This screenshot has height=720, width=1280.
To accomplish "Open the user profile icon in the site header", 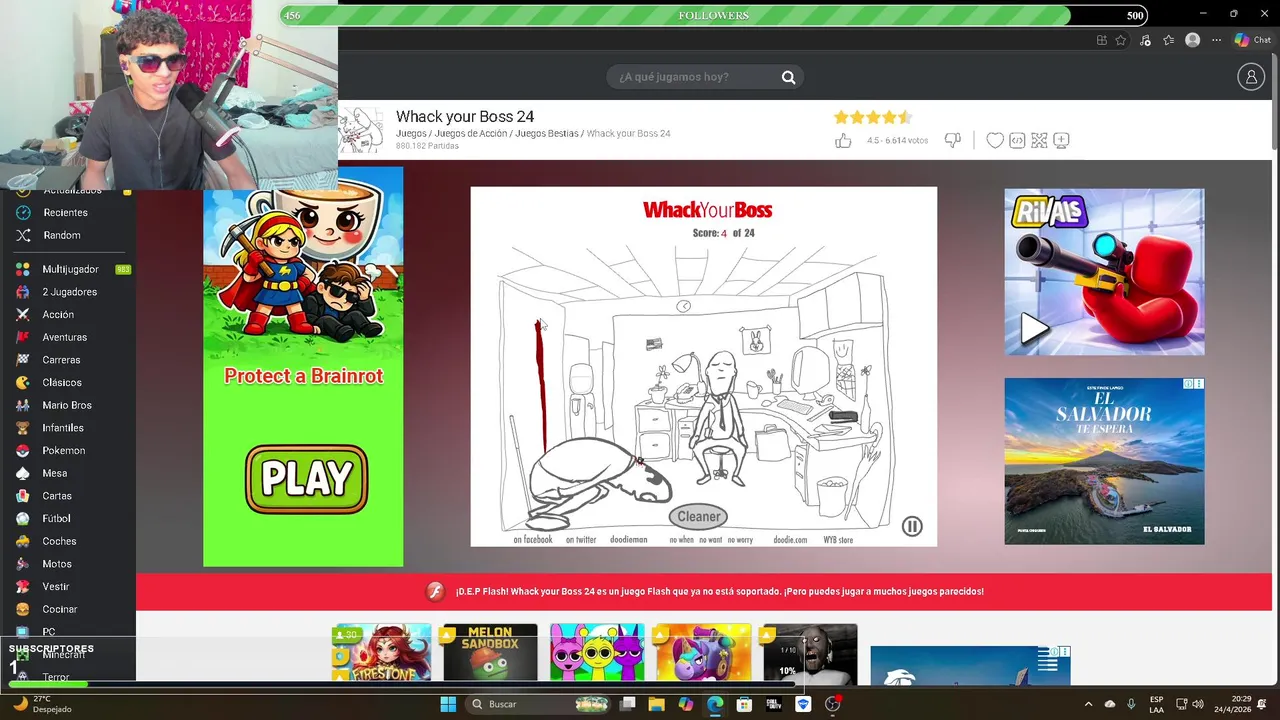I will click(x=1251, y=77).
